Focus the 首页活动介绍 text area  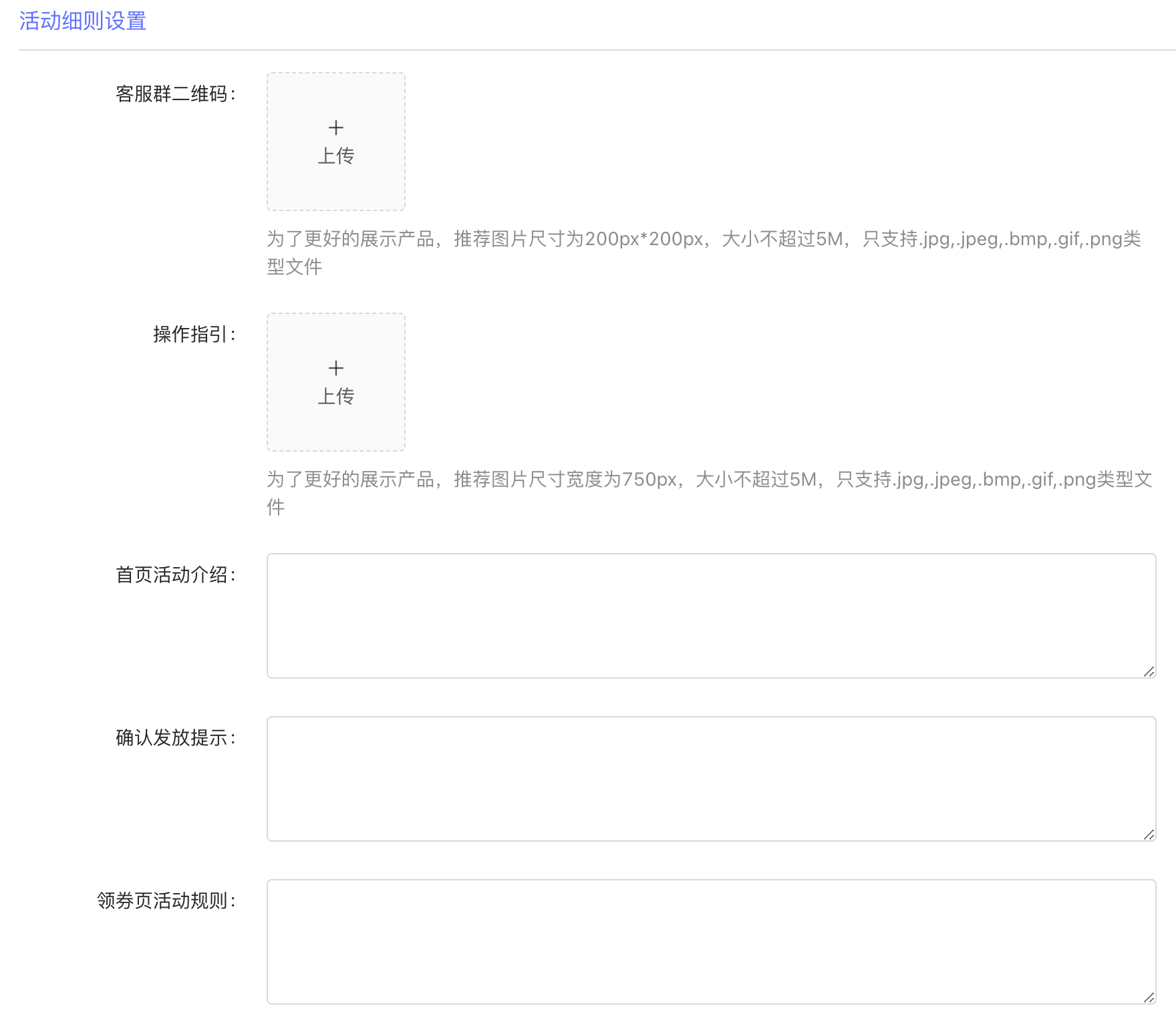pyautogui.click(x=711, y=615)
